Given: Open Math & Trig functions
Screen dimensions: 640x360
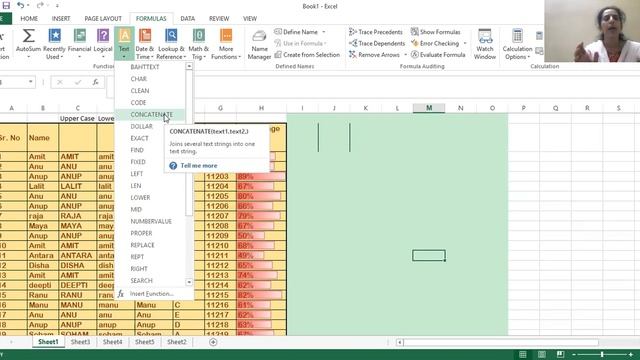Looking at the screenshot, I should pos(199,43).
